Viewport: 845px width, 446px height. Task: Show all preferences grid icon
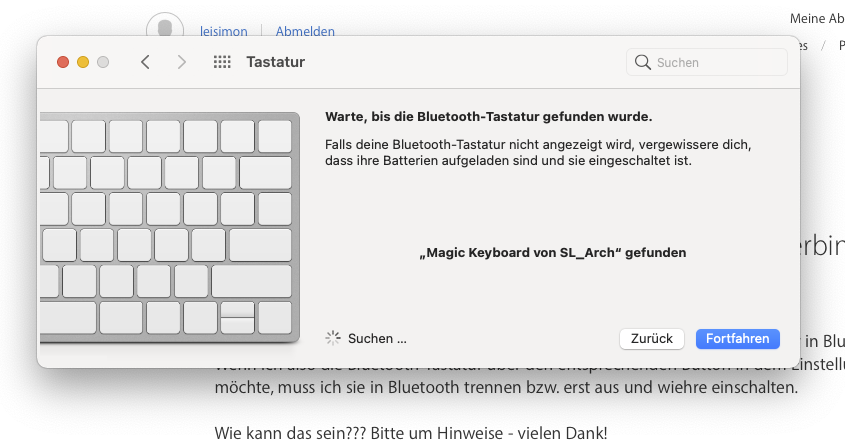point(222,62)
